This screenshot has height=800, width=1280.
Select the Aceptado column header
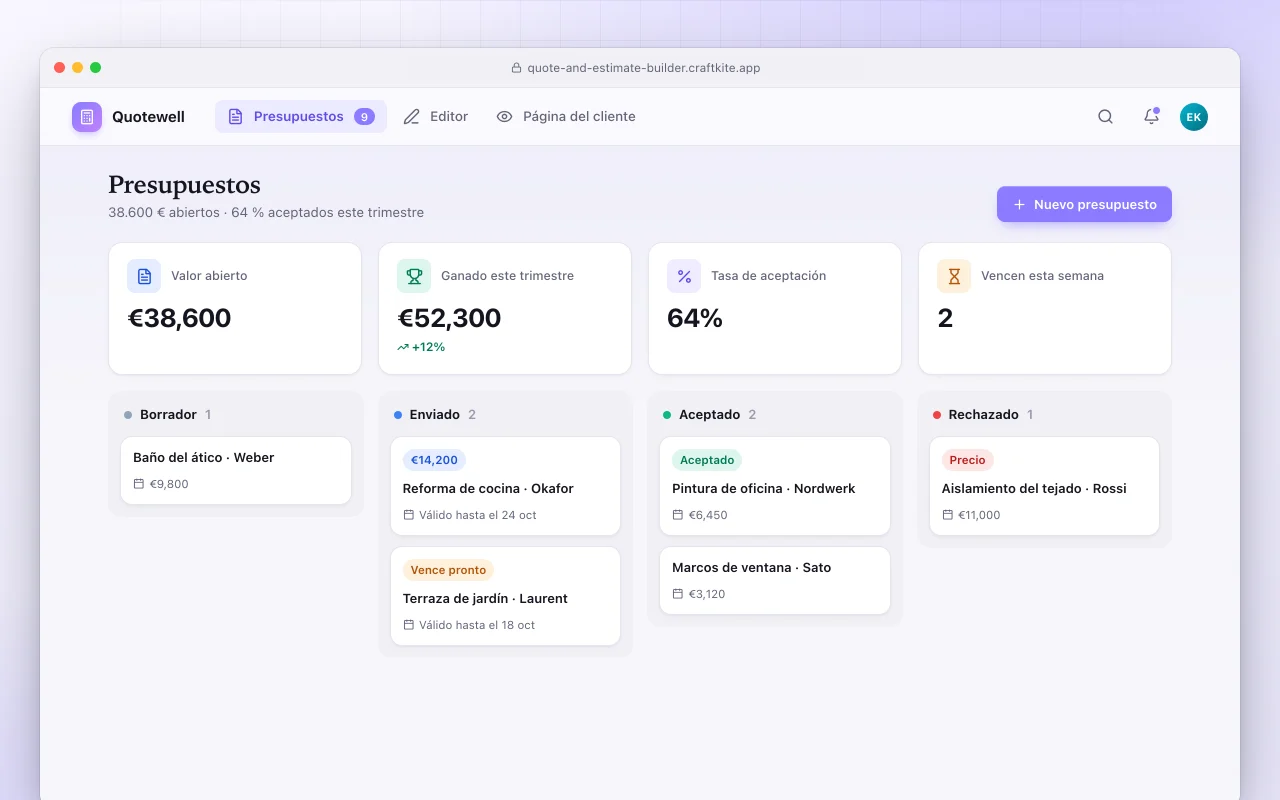[x=709, y=415]
